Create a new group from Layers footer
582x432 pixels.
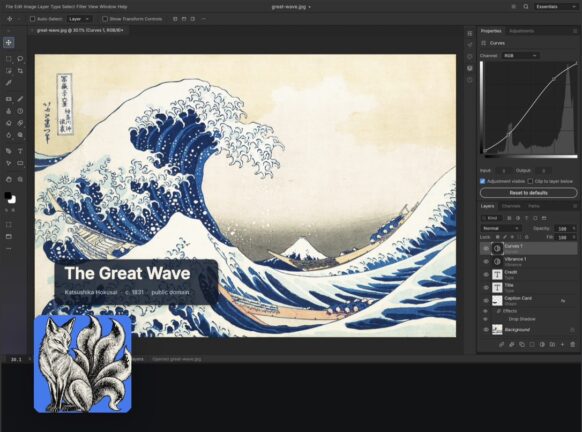pyautogui.click(x=552, y=344)
